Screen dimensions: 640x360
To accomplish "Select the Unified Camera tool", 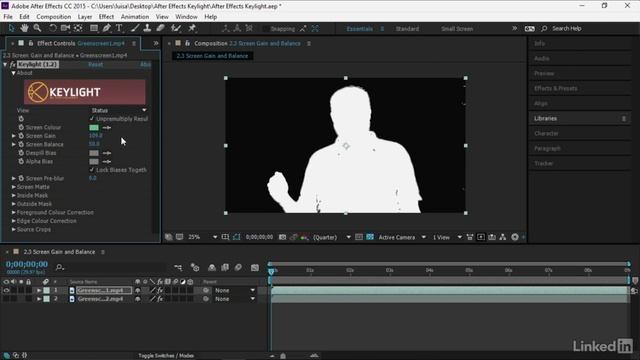I will 65,28.
